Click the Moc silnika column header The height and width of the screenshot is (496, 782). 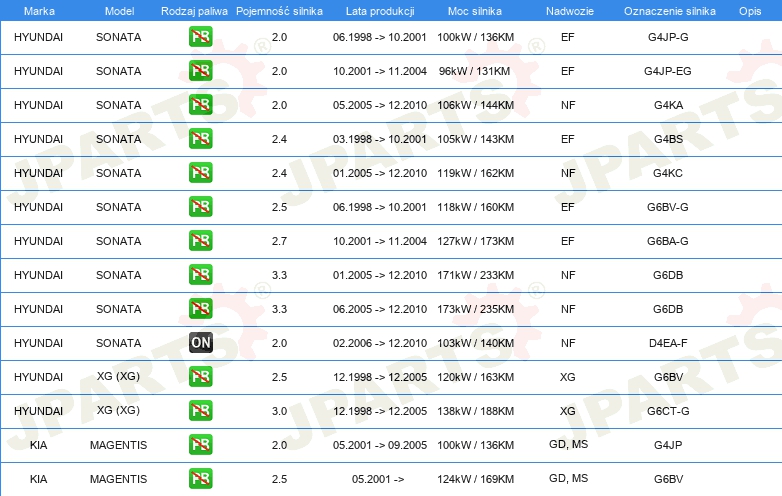pos(475,11)
